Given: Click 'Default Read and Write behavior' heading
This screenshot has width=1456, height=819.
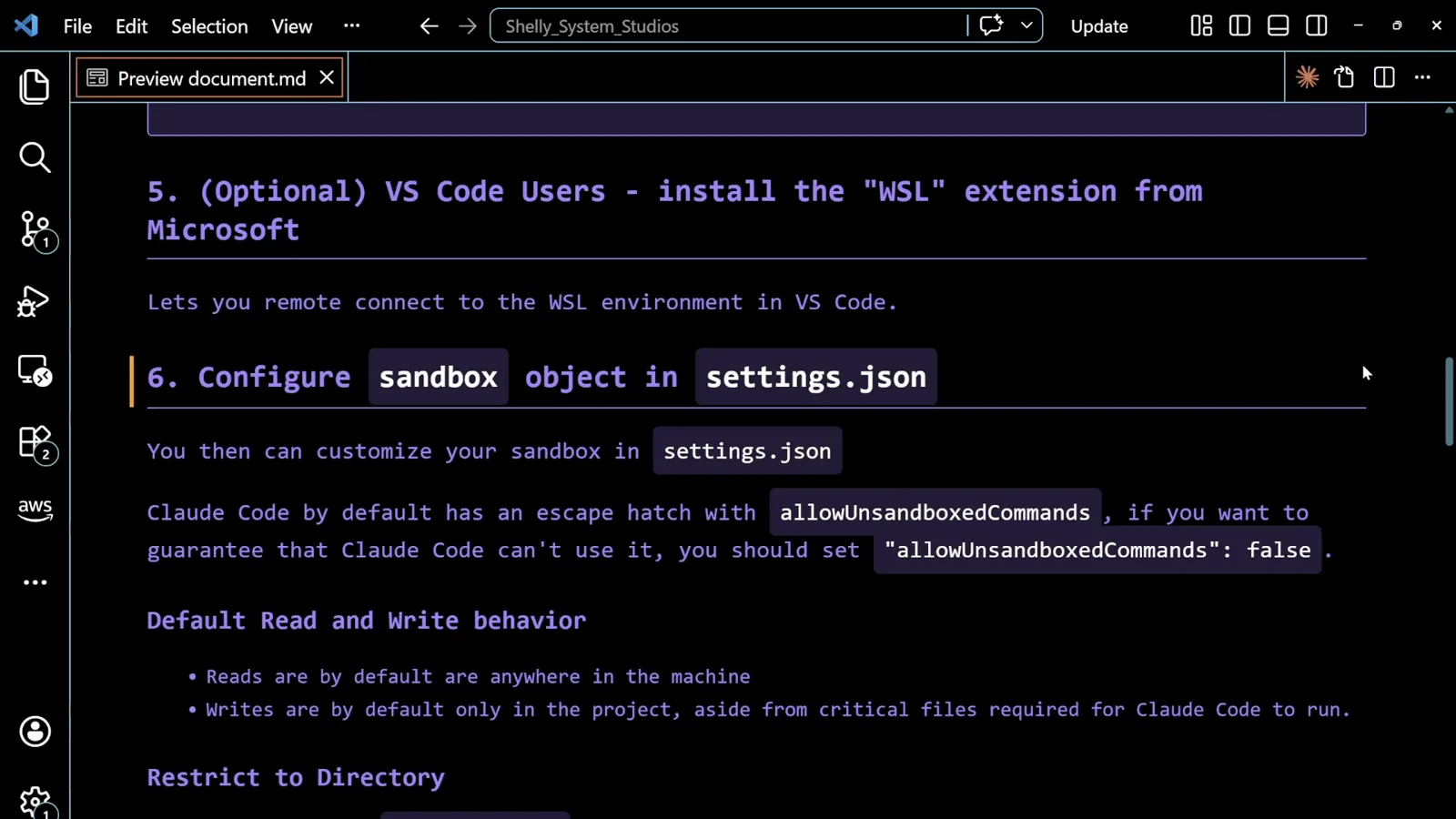Looking at the screenshot, I should [x=367, y=621].
